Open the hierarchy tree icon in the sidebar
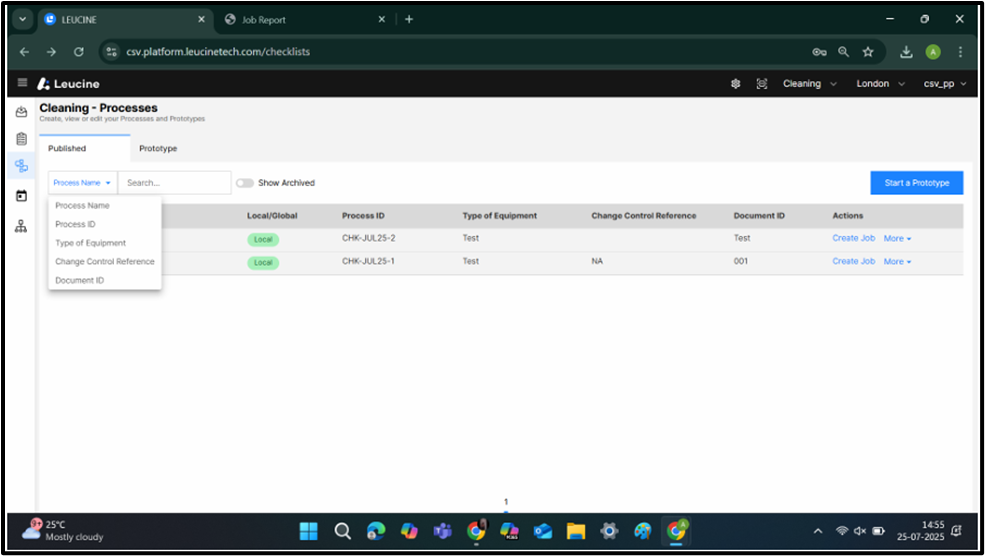Screen dimensions: 985x556 click(21, 226)
